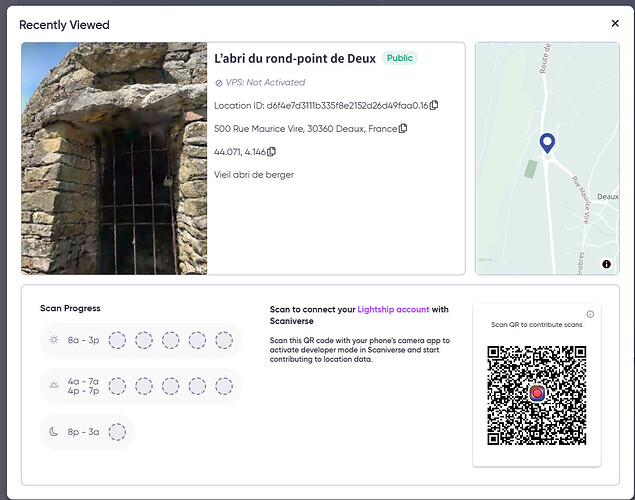635x500 pixels.
Task: Click the '44.071, 4.146' coordinates text
Action: (240, 152)
